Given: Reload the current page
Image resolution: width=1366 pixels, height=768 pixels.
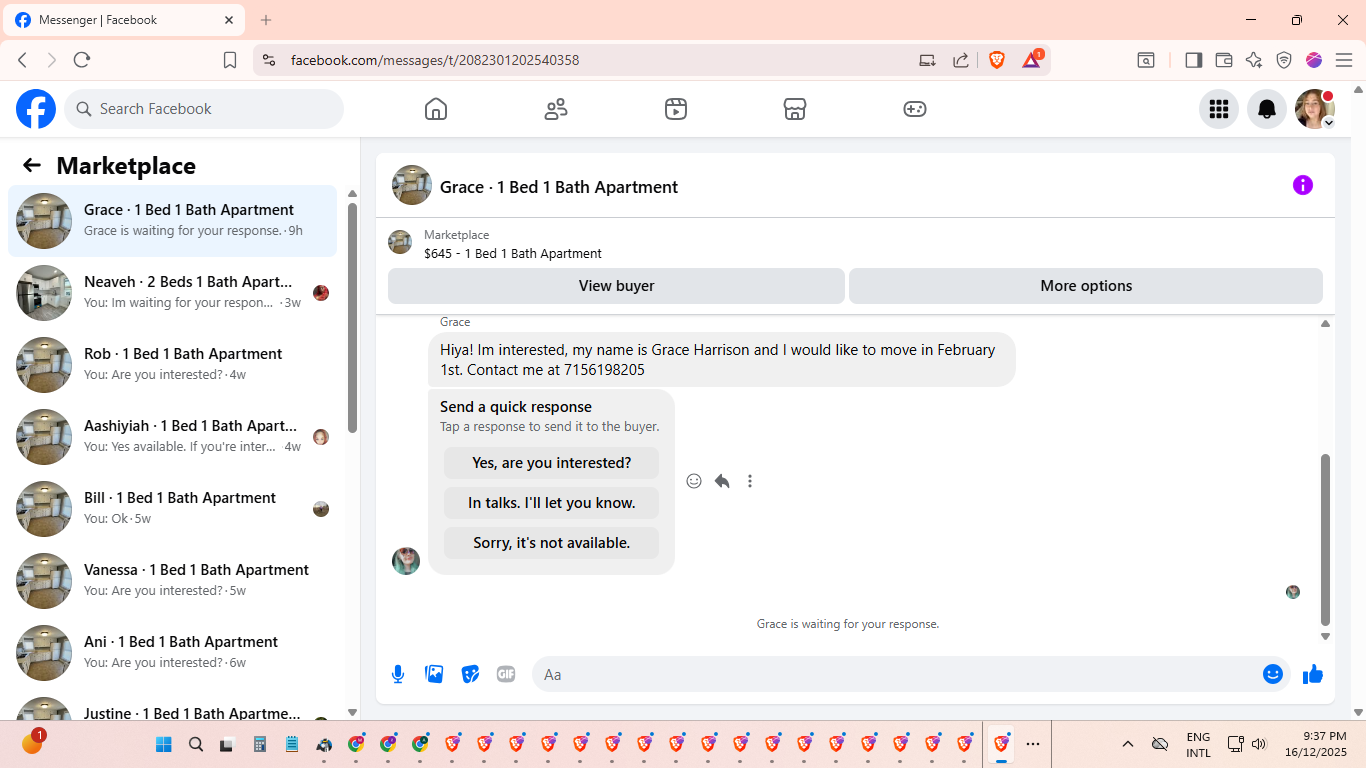Looking at the screenshot, I should (x=82, y=60).
